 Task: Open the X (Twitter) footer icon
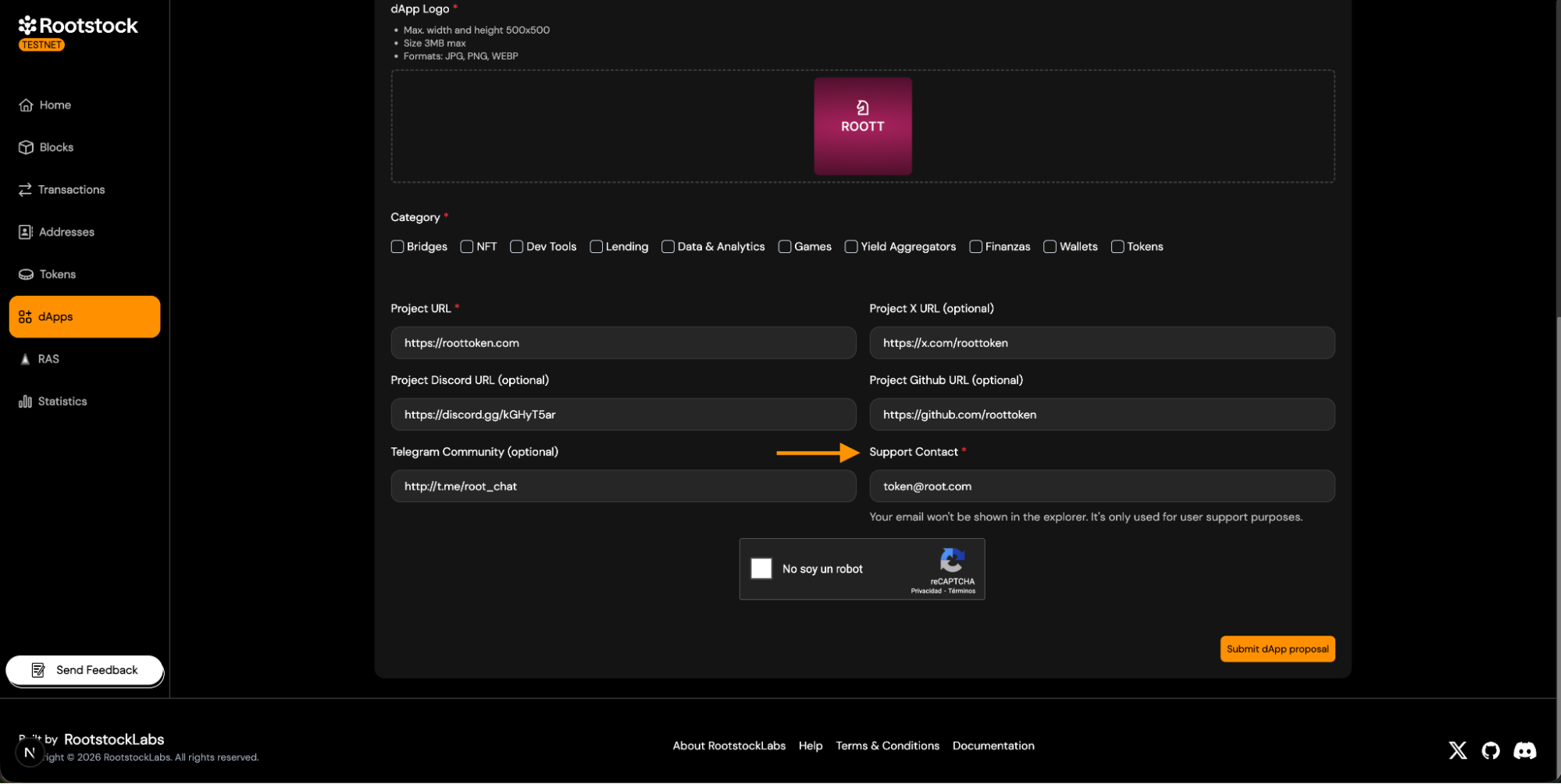pos(1457,750)
